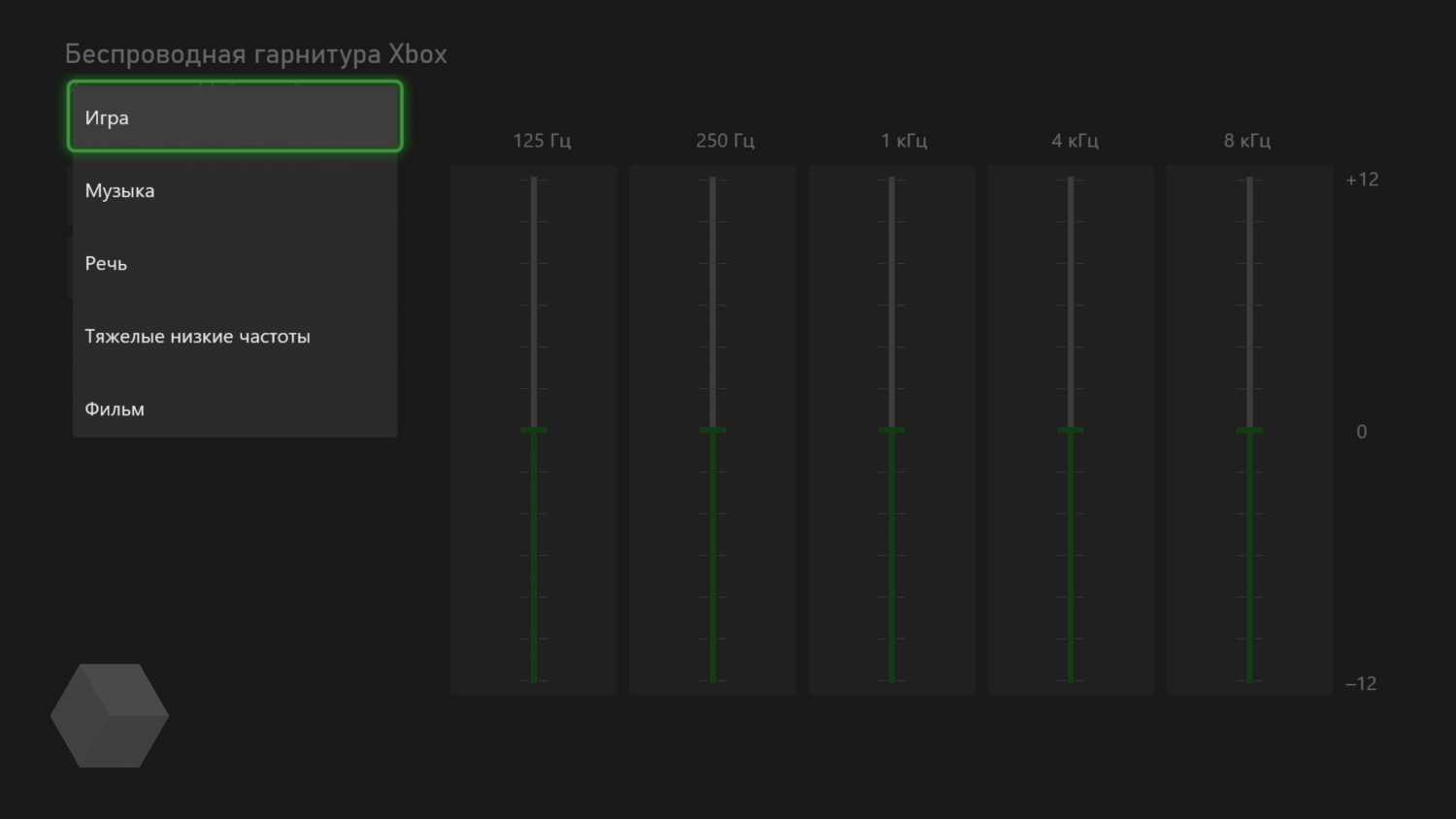Click the 250 Гц band label
Image resolution: width=1456 pixels, height=819 pixels.
725,141
